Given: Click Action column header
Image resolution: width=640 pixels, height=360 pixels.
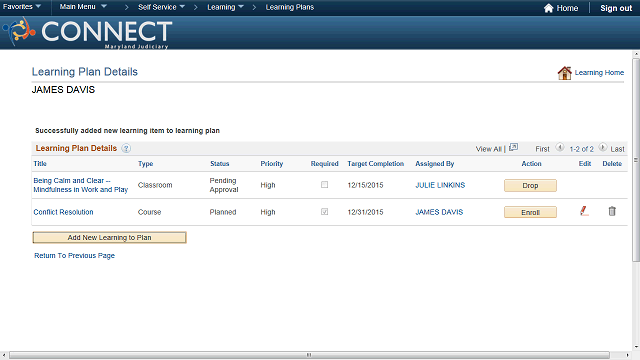Looking at the screenshot, I should coord(531,164).
